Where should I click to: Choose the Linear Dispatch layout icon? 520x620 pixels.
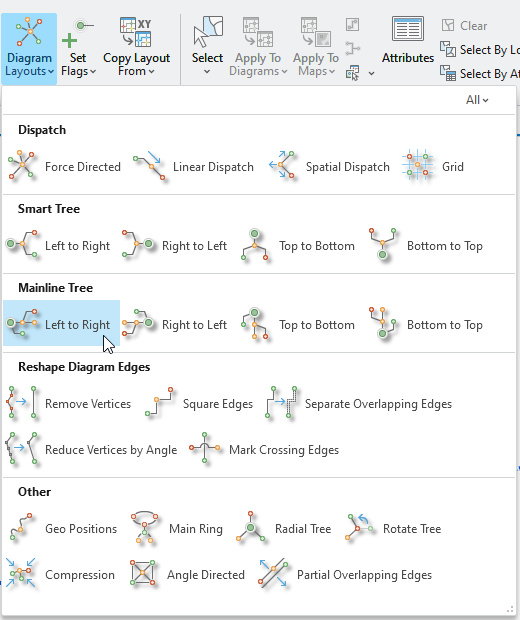(149, 165)
